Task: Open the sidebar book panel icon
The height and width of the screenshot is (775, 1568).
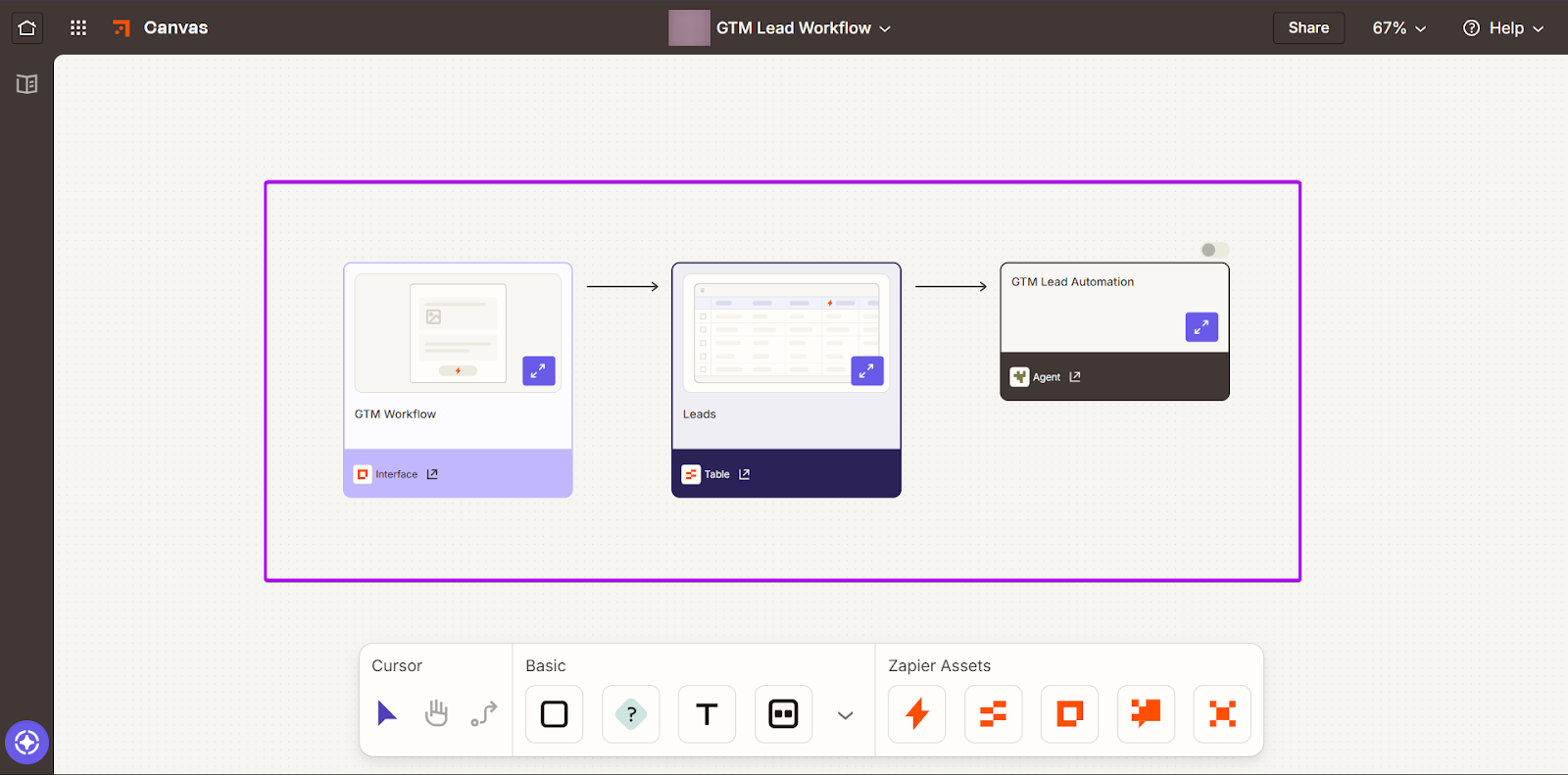Action: point(26,84)
